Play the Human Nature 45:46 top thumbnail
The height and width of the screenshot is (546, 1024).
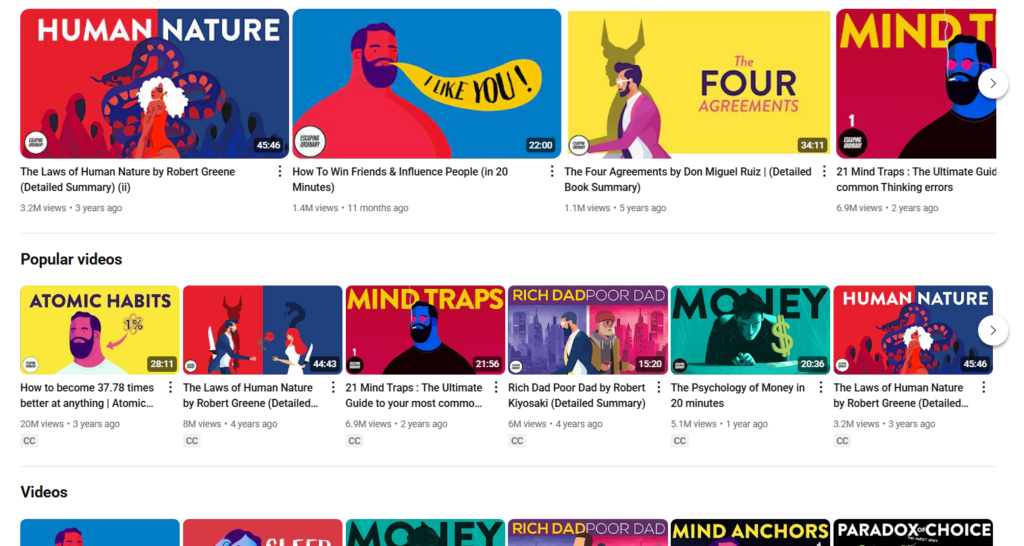[154, 84]
